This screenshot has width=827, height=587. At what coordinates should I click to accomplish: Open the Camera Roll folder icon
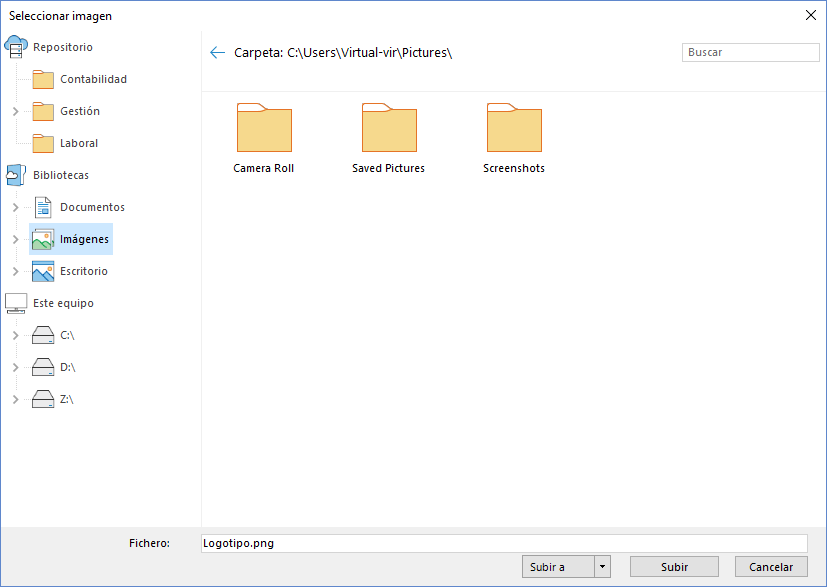pos(264,128)
